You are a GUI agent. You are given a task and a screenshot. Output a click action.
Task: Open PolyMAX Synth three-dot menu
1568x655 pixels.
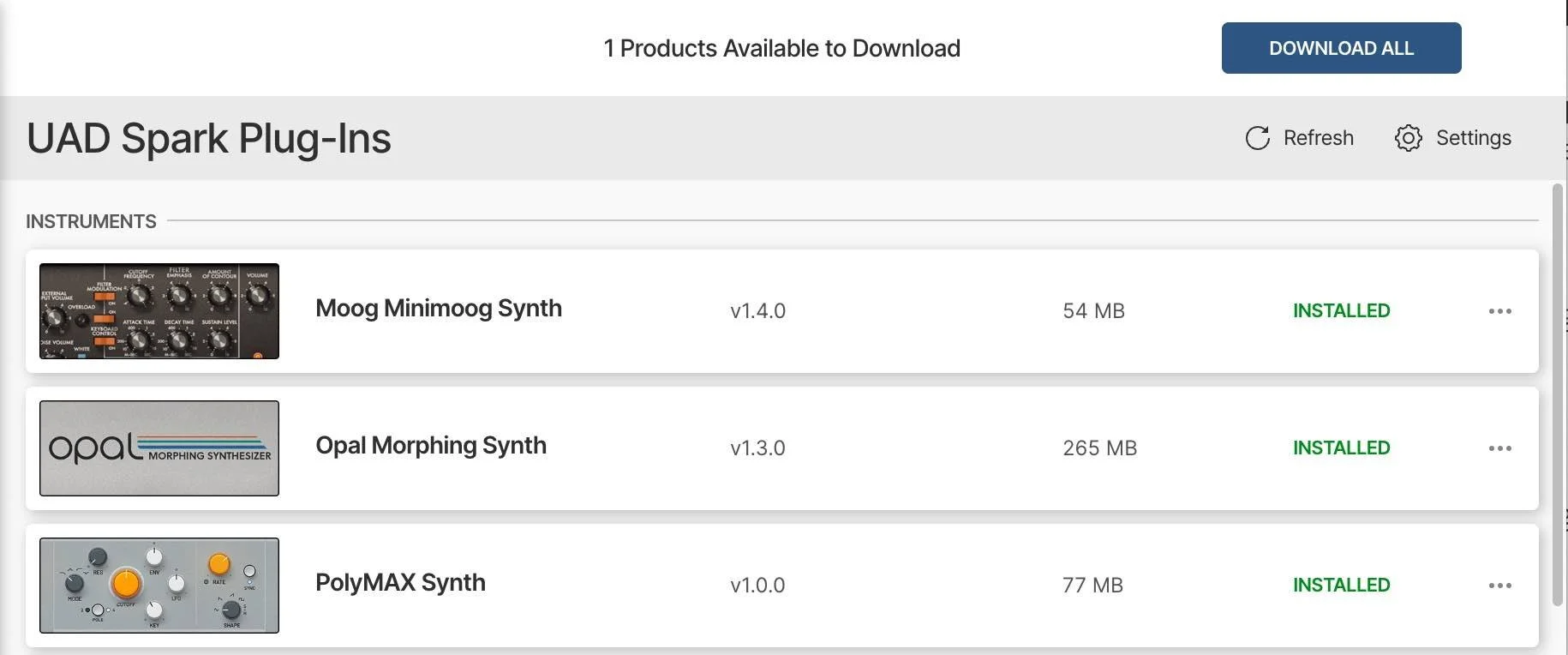[x=1499, y=586]
